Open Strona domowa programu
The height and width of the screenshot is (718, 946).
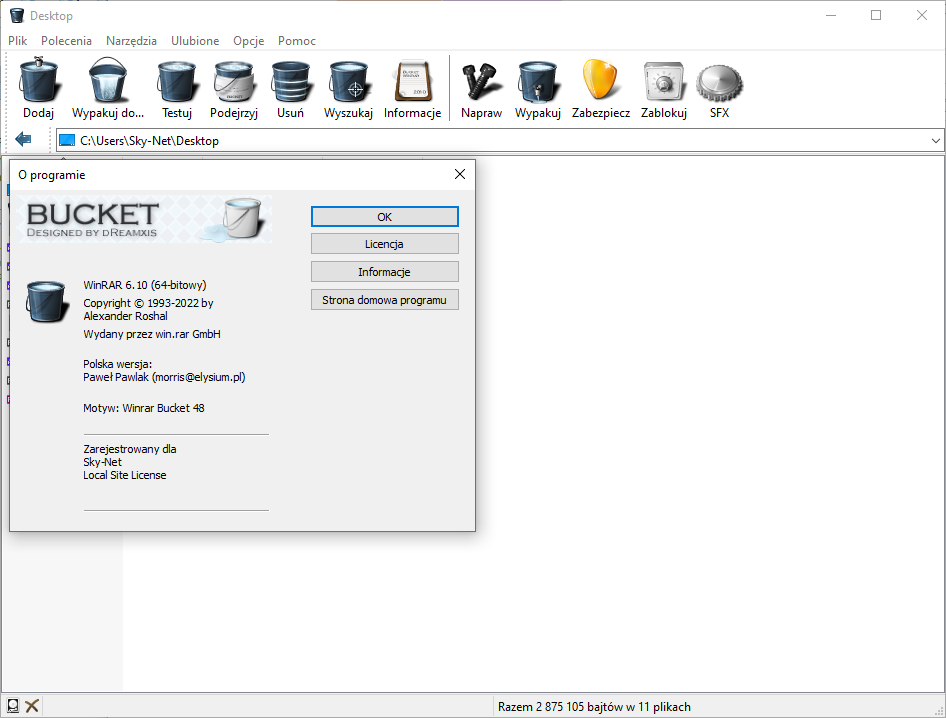[x=385, y=300]
